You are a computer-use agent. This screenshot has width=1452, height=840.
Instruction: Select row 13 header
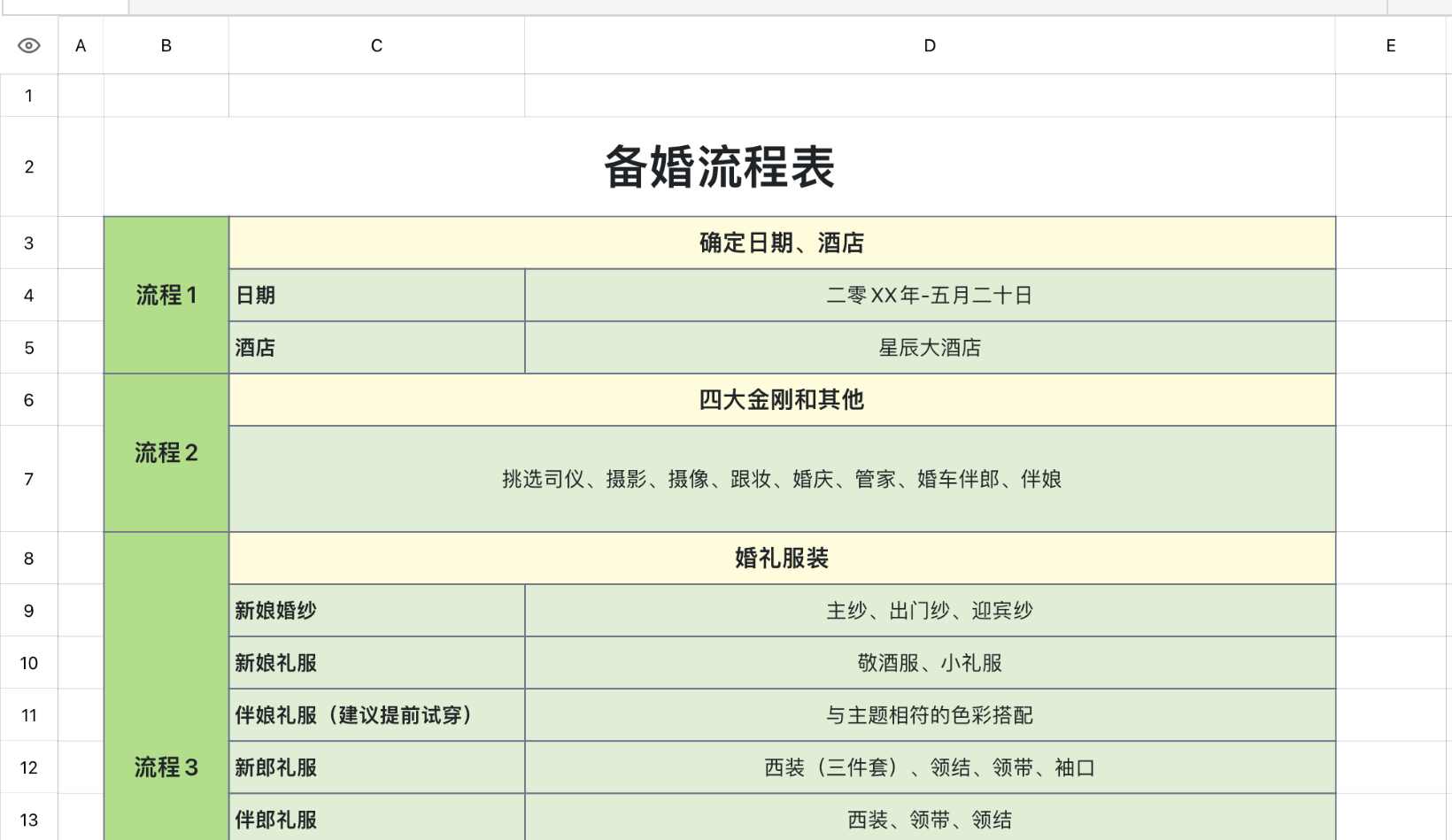point(28,819)
